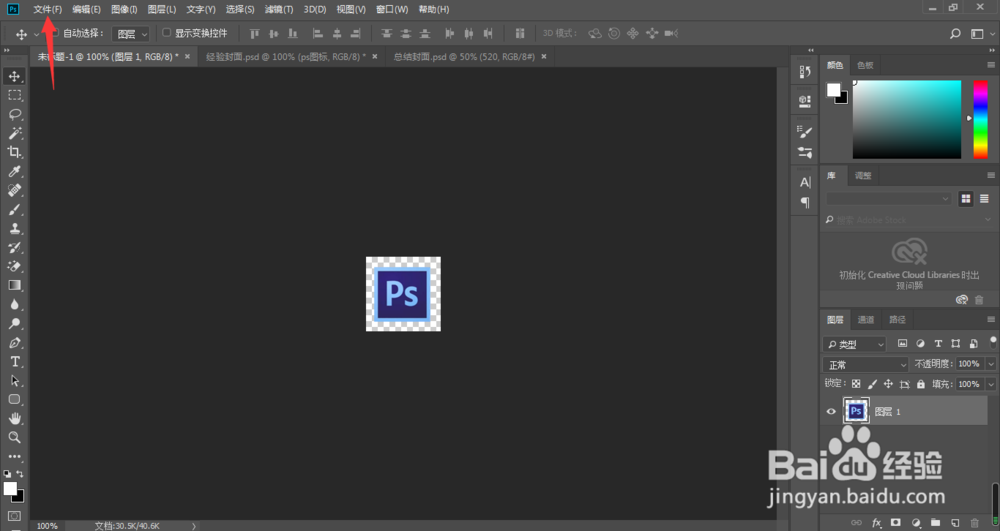Select the Brush tool in toolbox
This screenshot has height=531, width=1000.
(14, 210)
